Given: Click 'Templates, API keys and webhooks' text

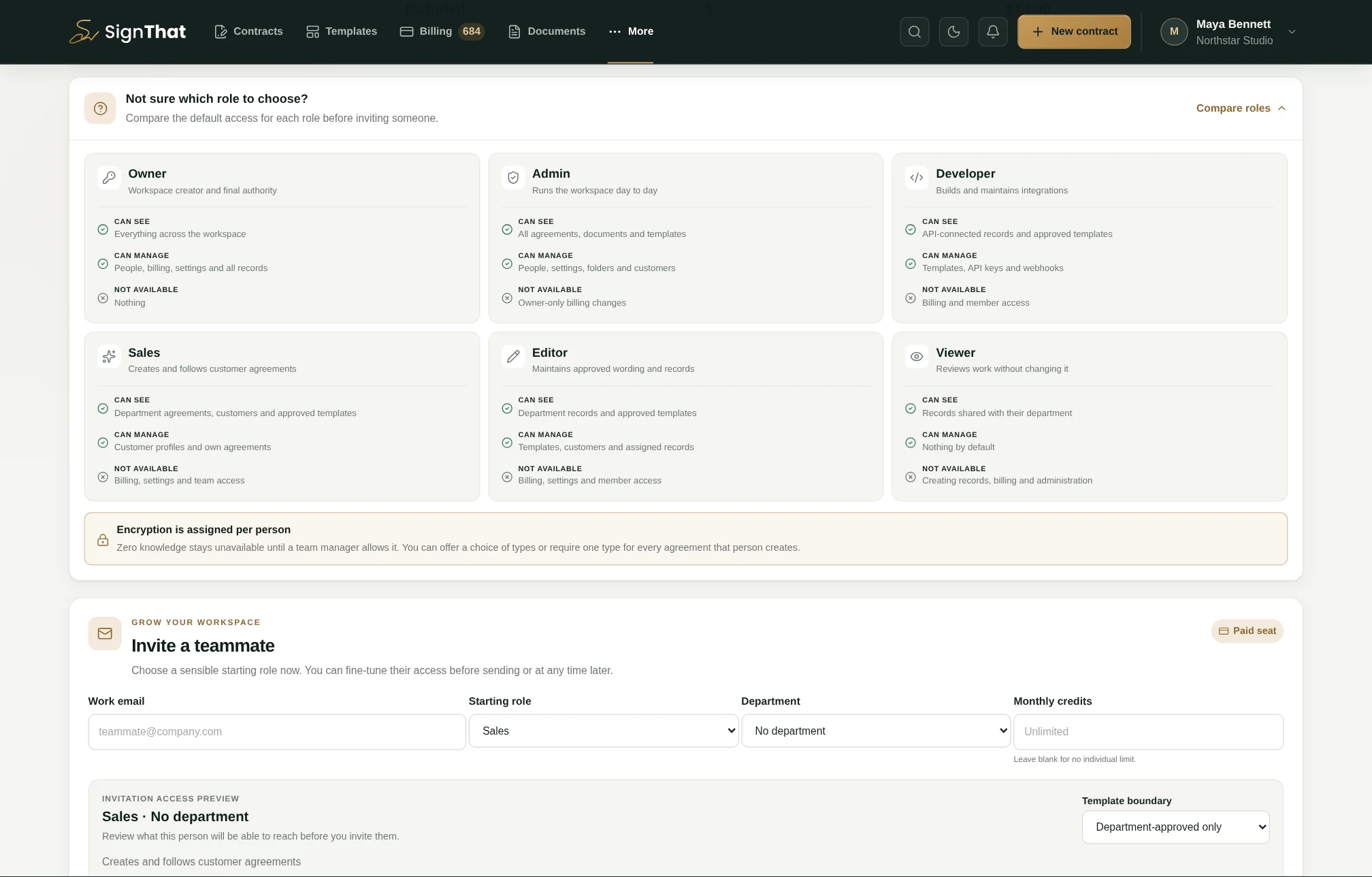Looking at the screenshot, I should pos(992,268).
